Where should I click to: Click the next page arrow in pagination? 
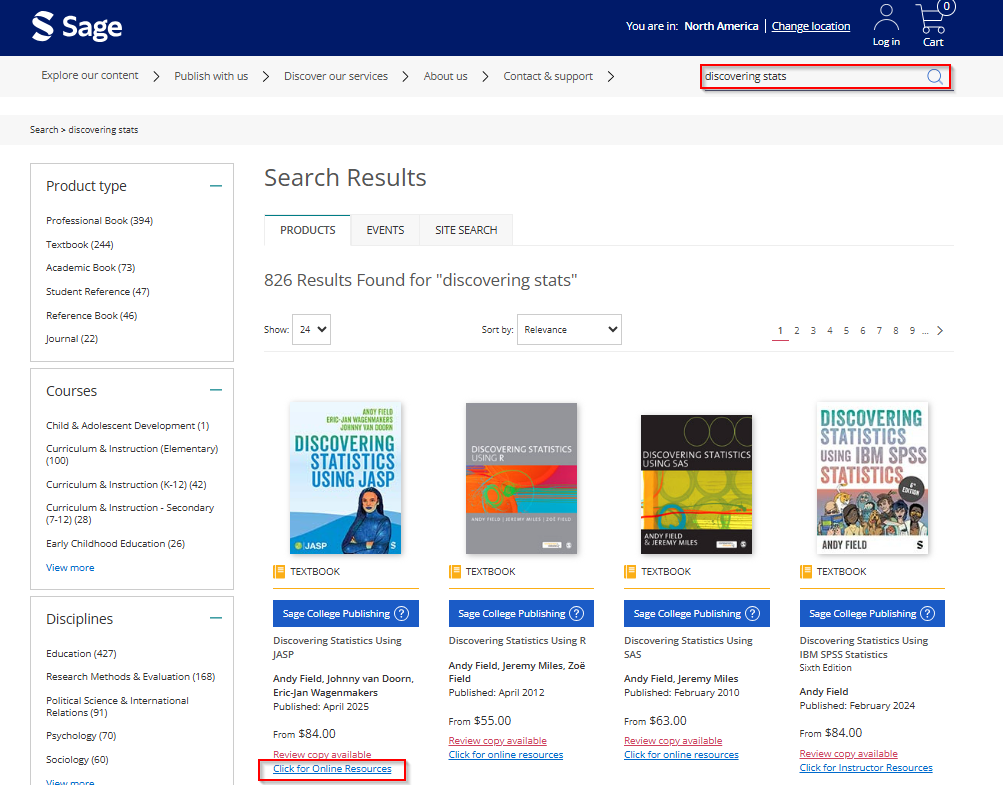pyautogui.click(x=940, y=331)
